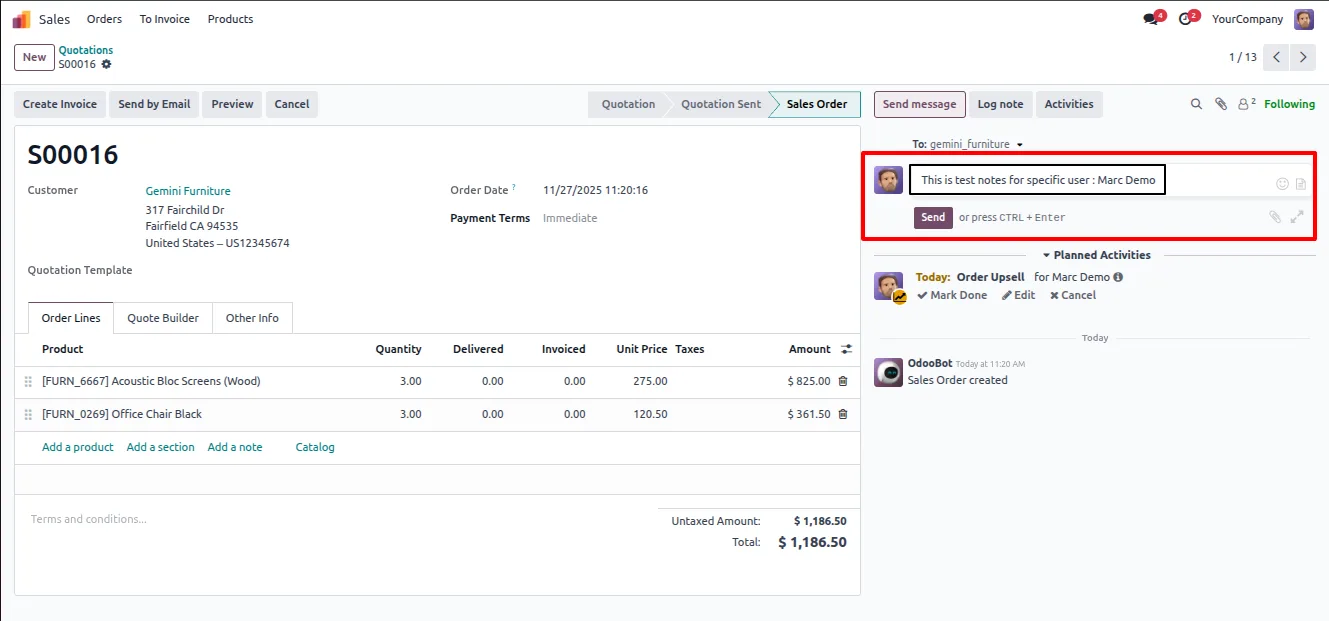Click Add a note
This screenshot has height=621, width=1329.
point(235,447)
